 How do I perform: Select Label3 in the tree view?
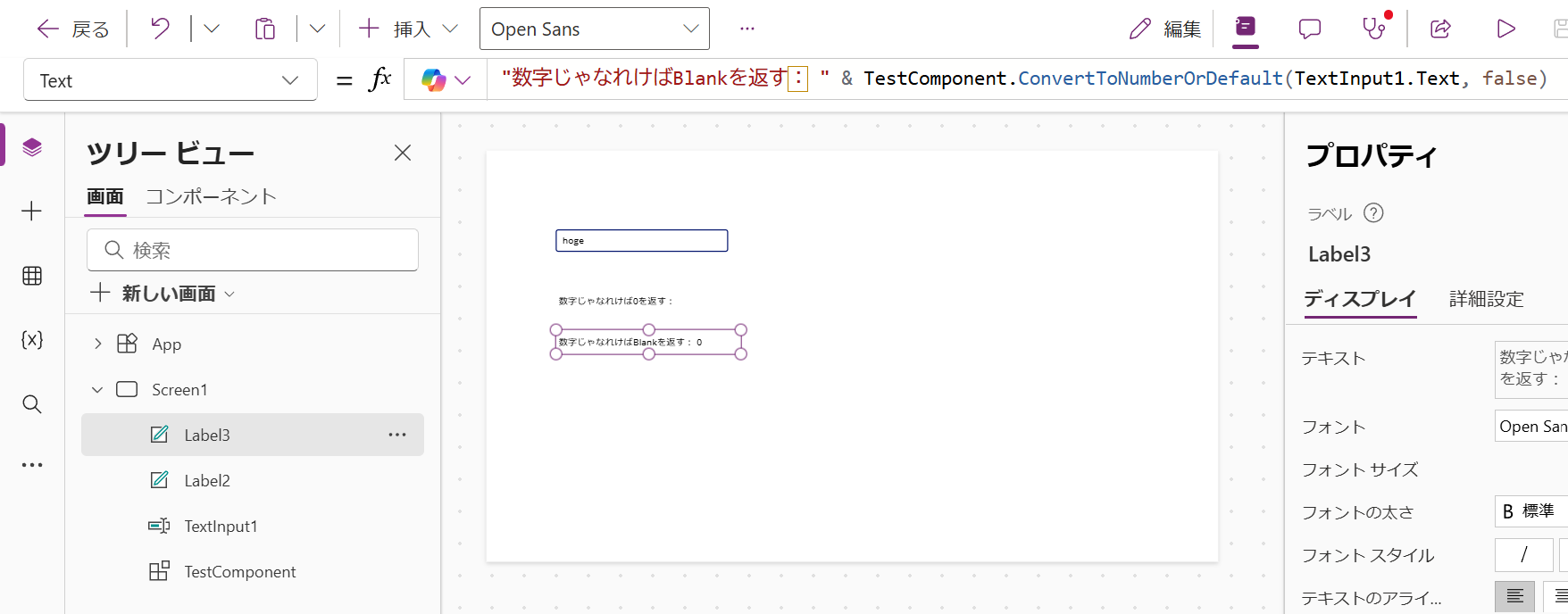coord(206,435)
